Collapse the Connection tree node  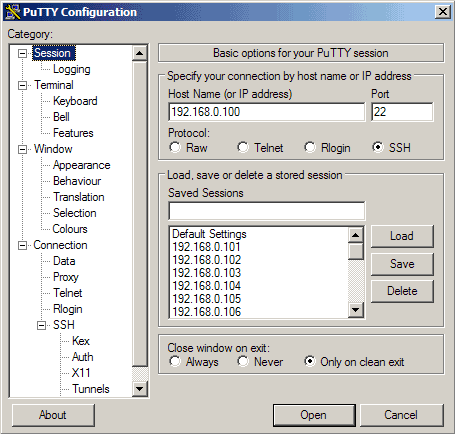pyautogui.click(x=22, y=246)
